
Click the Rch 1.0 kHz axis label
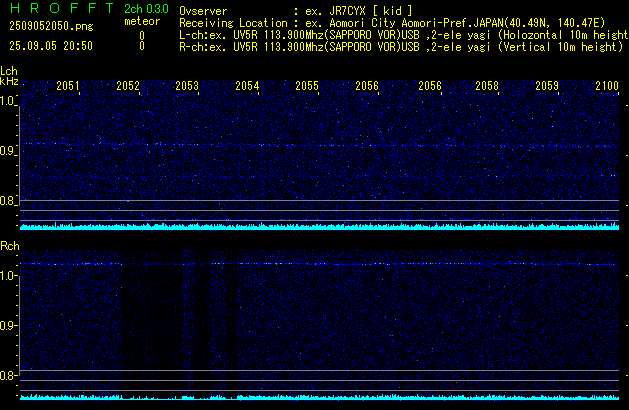(7, 276)
